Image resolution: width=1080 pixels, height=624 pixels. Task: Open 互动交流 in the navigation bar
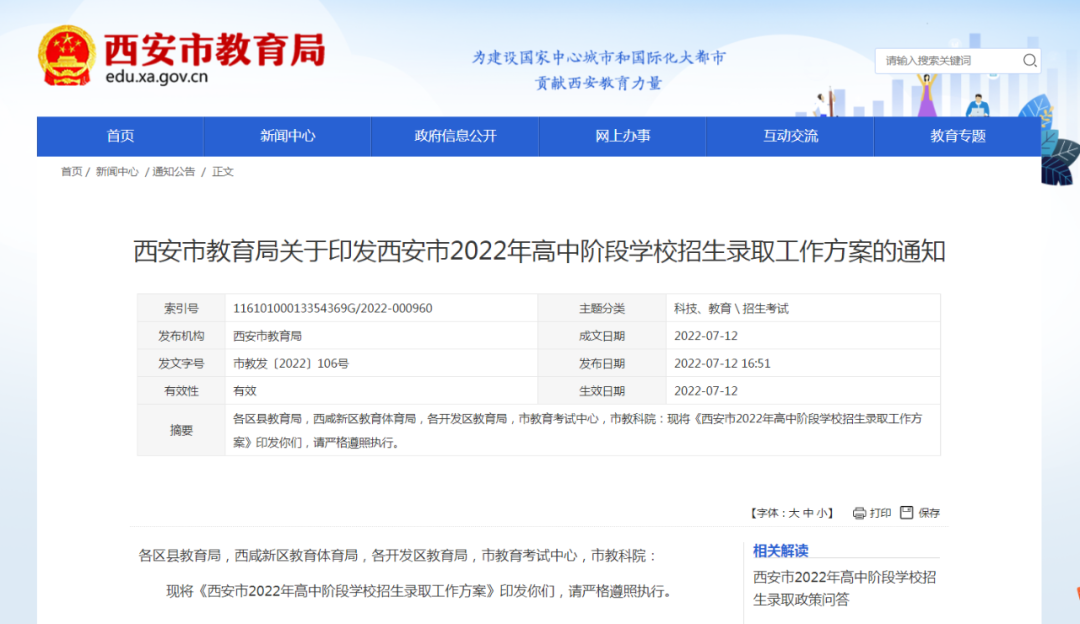(790, 136)
